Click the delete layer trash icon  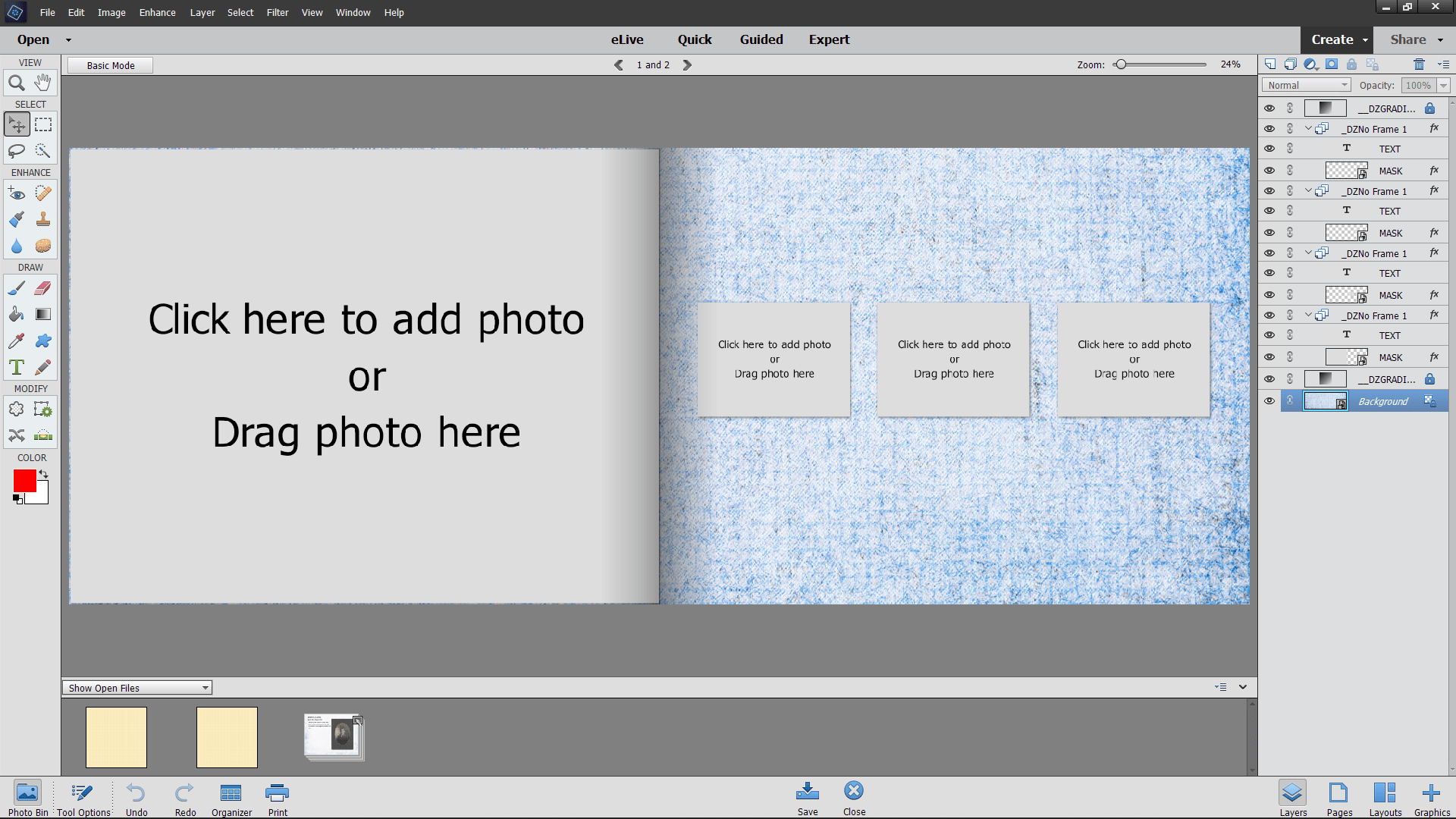[1421, 64]
